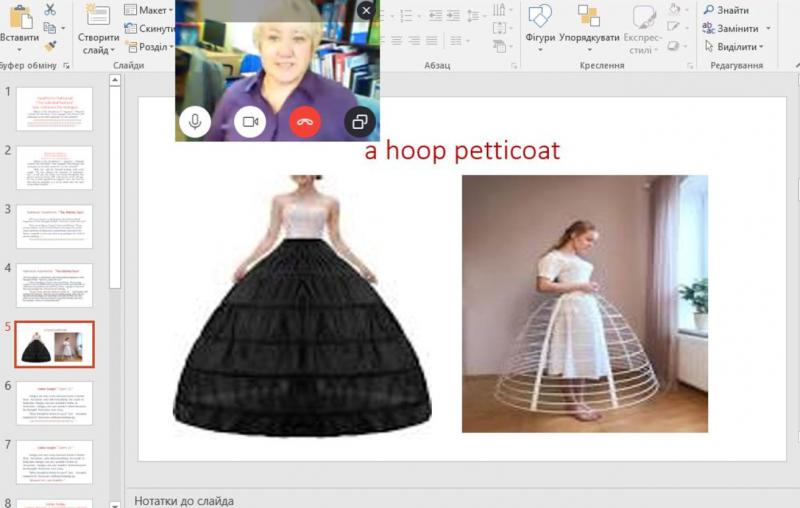Click the line spacing icon
Screen dimensions: 800x508
click(x=473, y=16)
